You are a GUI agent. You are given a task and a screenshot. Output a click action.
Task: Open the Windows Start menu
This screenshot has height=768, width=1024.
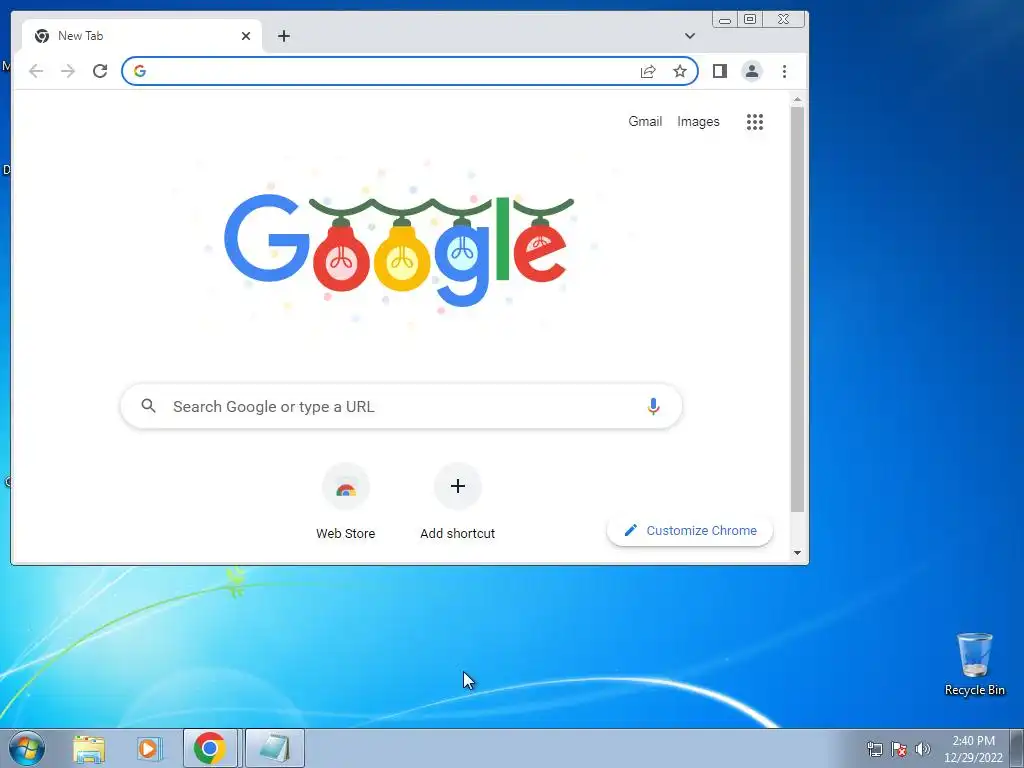click(26, 748)
